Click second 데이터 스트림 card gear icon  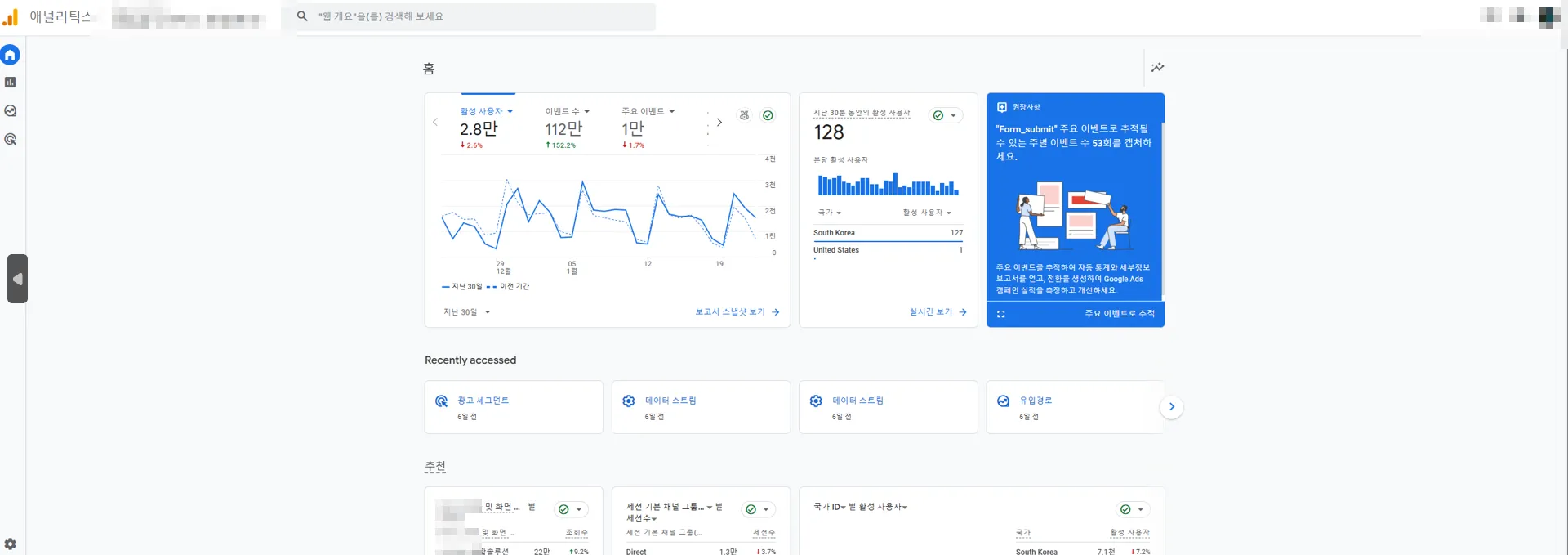816,401
